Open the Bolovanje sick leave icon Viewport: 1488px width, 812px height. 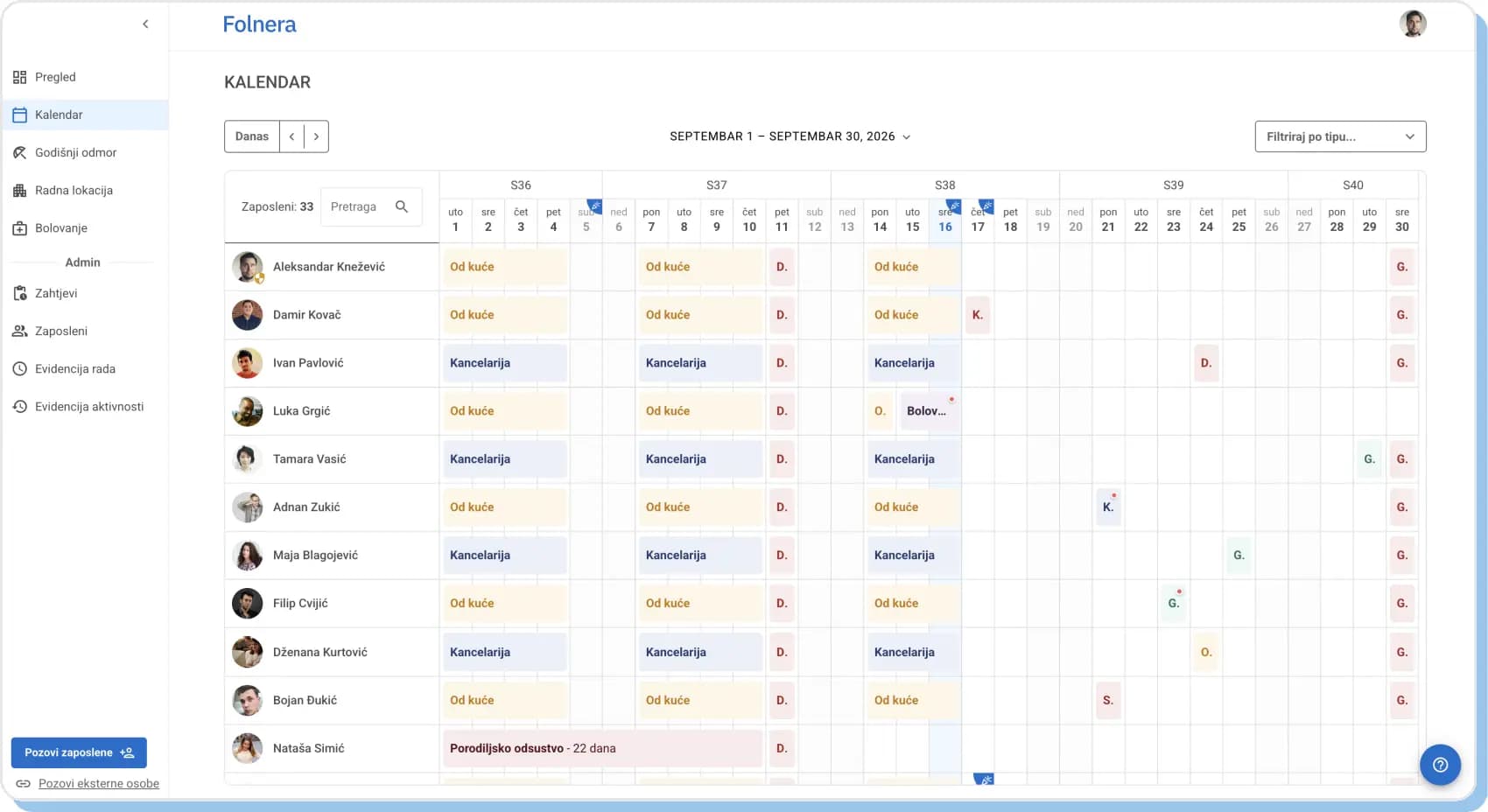(20, 228)
